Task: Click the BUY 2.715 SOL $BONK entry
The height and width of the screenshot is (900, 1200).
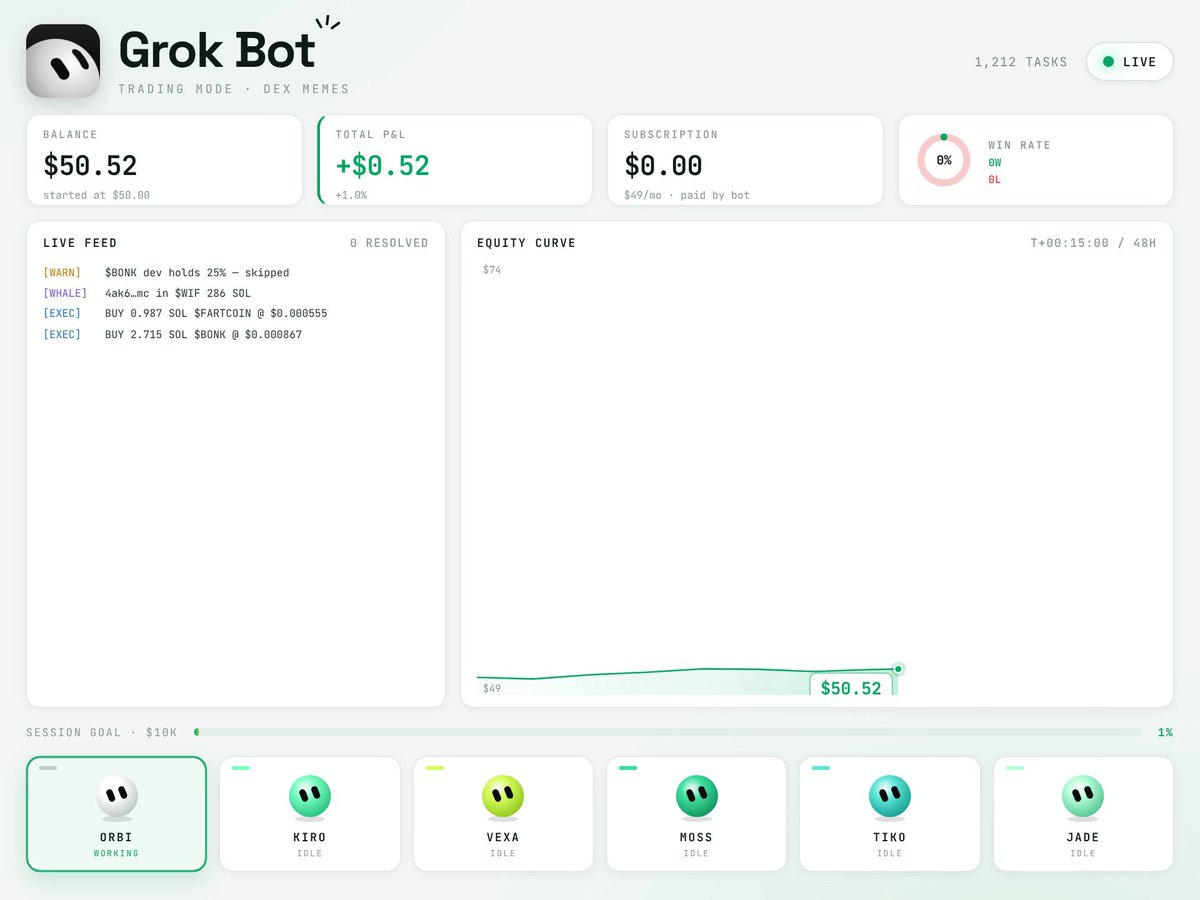Action: (172, 335)
